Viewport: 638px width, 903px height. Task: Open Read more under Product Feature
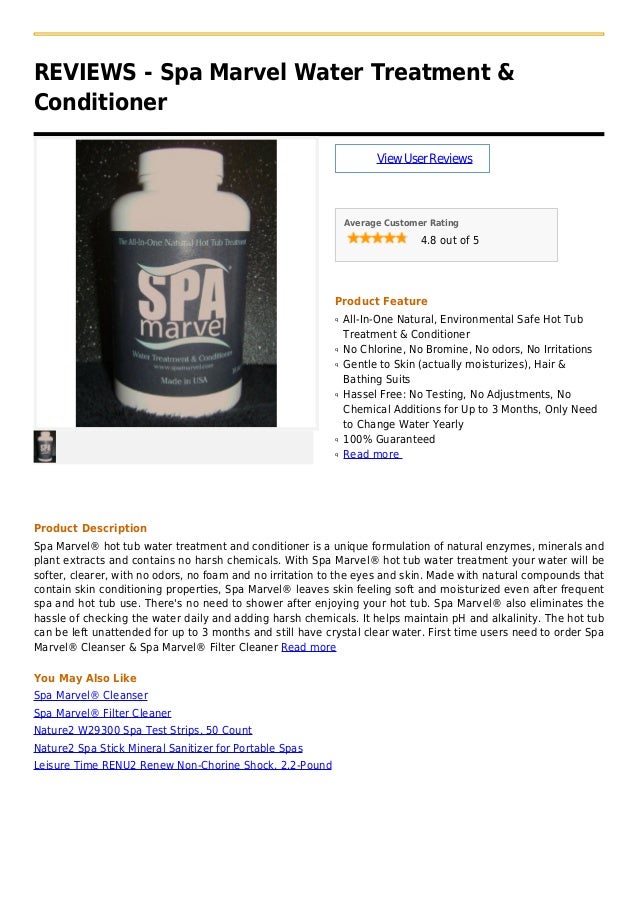372,454
